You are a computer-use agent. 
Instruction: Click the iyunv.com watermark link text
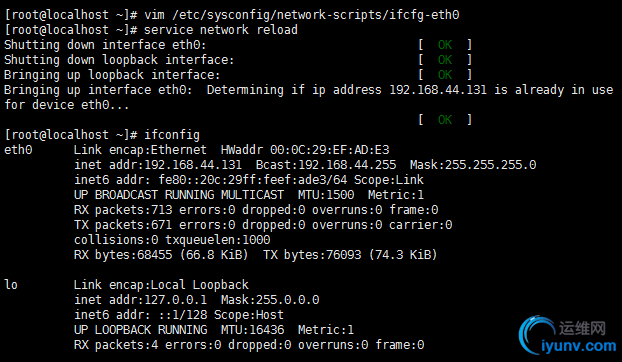[x=578, y=346]
